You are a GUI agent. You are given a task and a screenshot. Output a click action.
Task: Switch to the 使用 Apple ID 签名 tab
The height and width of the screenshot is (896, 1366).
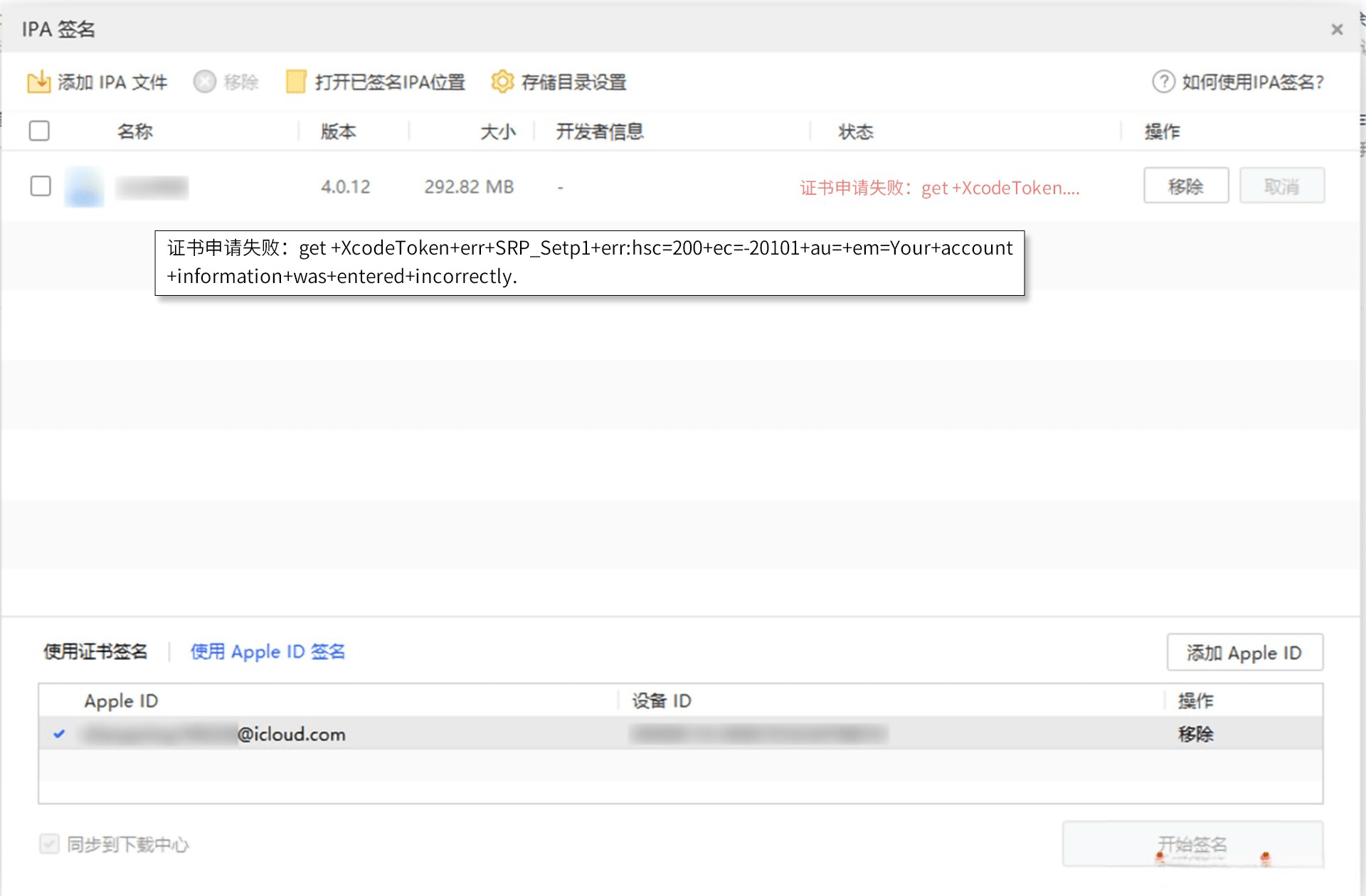coord(268,651)
